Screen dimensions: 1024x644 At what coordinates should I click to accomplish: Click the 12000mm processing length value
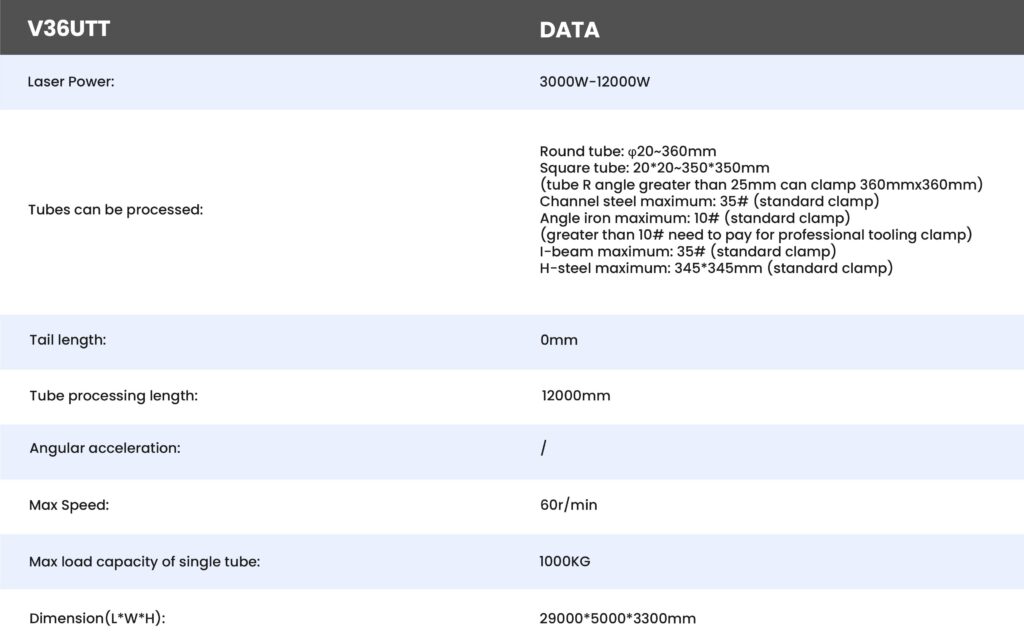coord(576,396)
